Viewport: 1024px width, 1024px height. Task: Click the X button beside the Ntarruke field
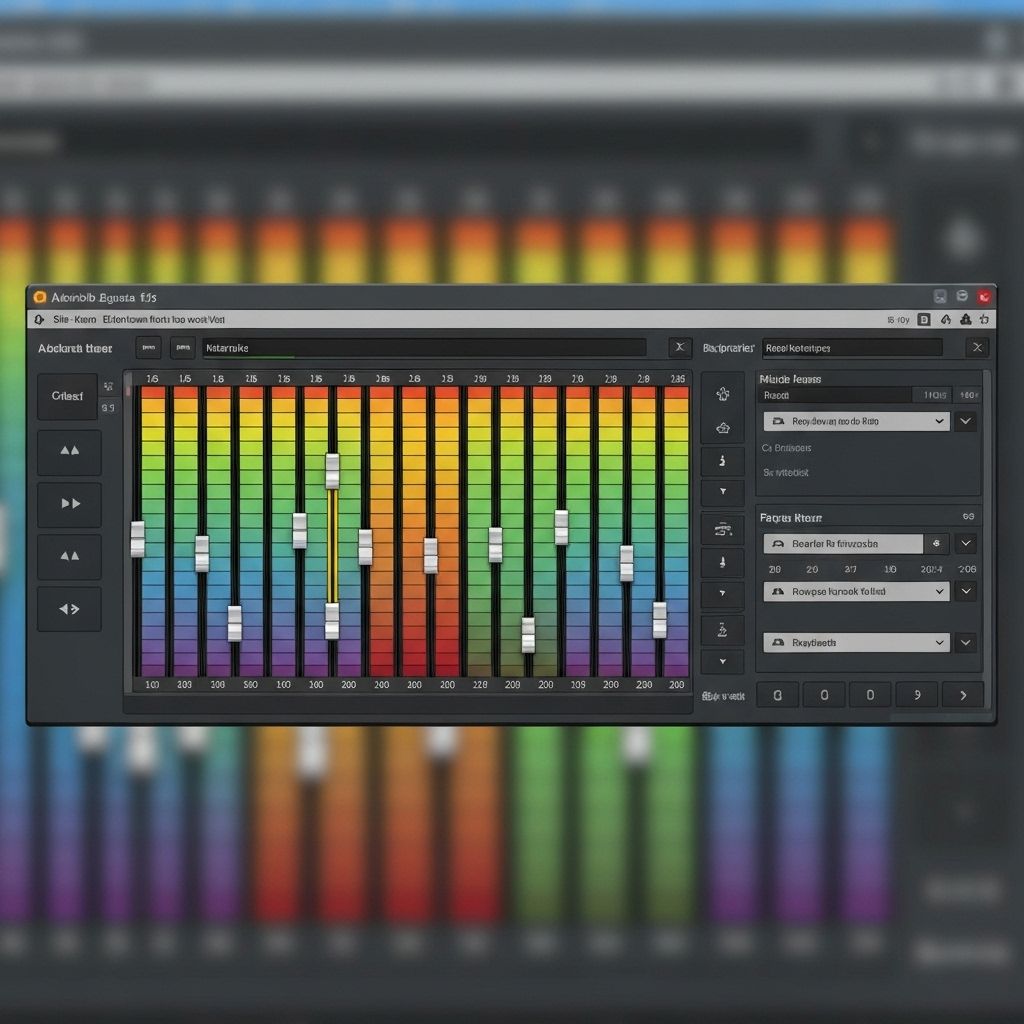click(x=680, y=347)
